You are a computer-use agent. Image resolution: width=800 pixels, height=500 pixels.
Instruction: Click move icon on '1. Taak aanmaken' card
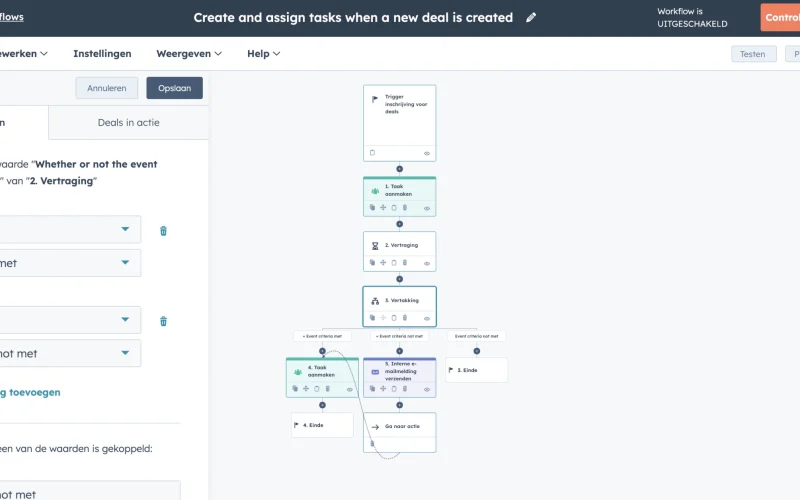tap(383, 208)
